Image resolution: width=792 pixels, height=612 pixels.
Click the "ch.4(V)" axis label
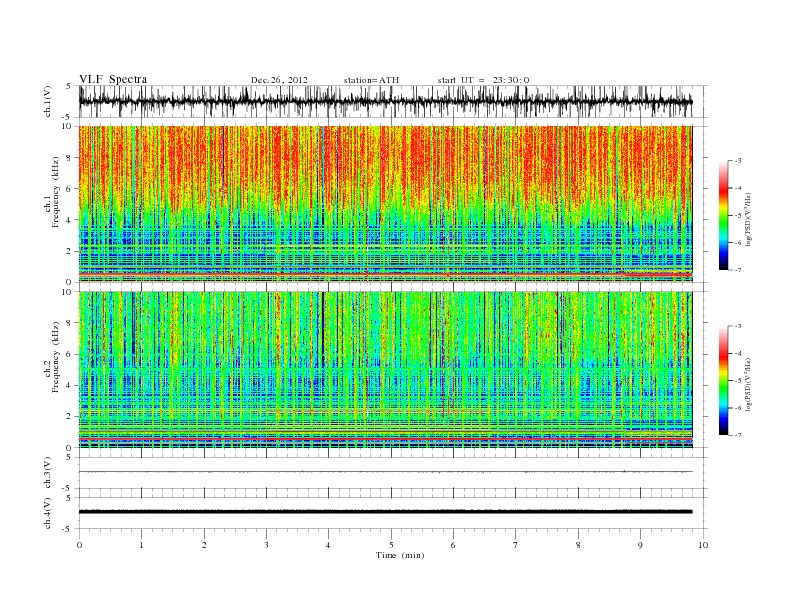(x=48, y=513)
